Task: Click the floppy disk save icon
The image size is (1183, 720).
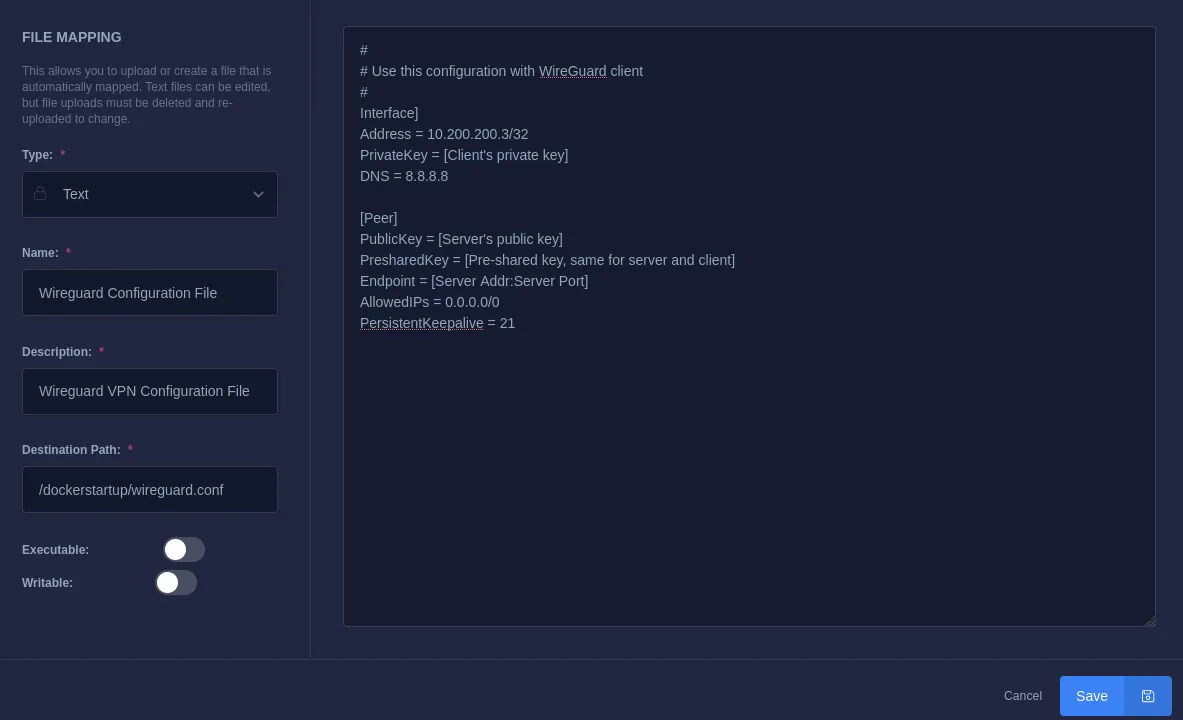Action: (1148, 696)
